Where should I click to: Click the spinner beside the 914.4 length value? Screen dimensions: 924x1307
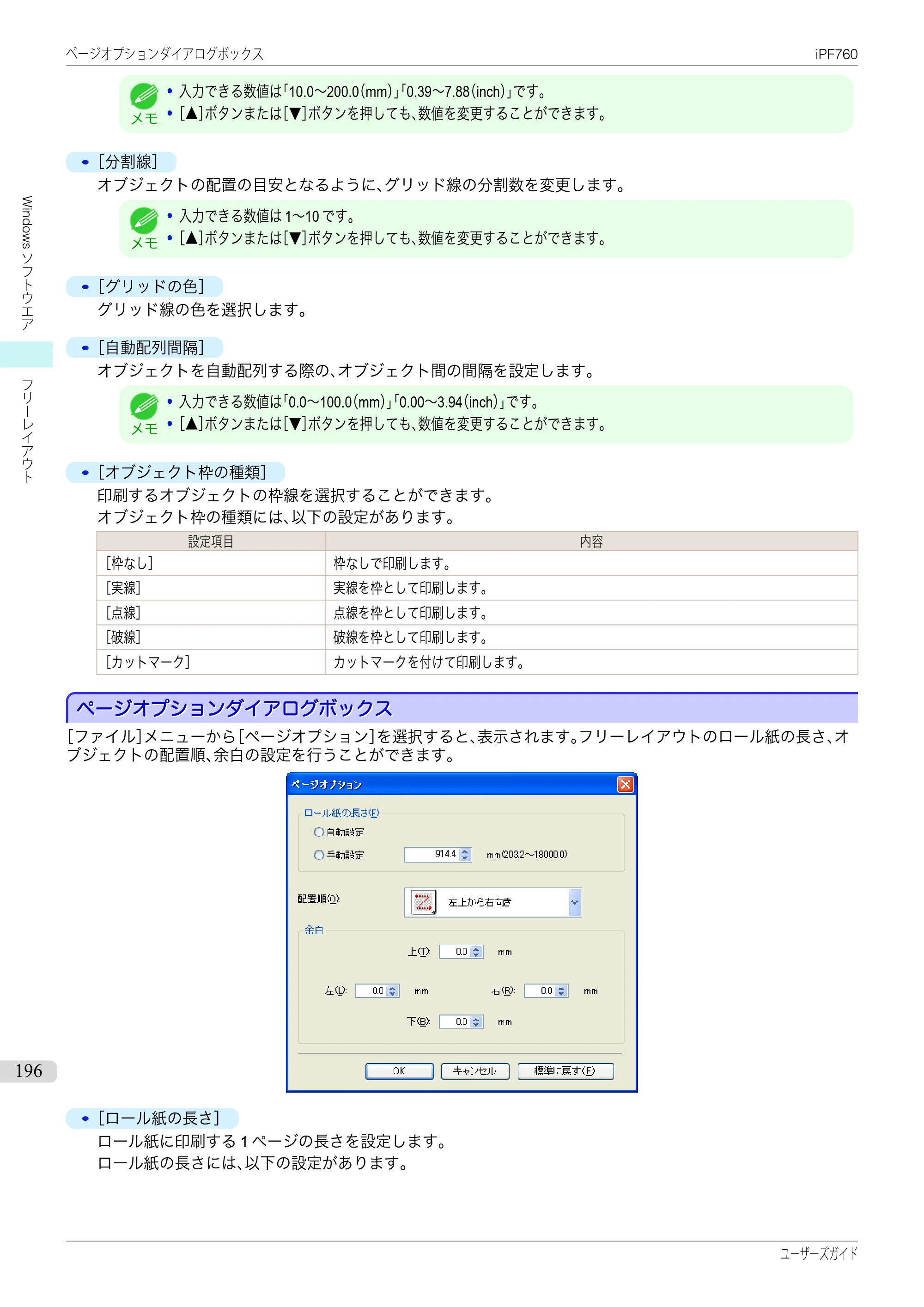click(x=465, y=854)
